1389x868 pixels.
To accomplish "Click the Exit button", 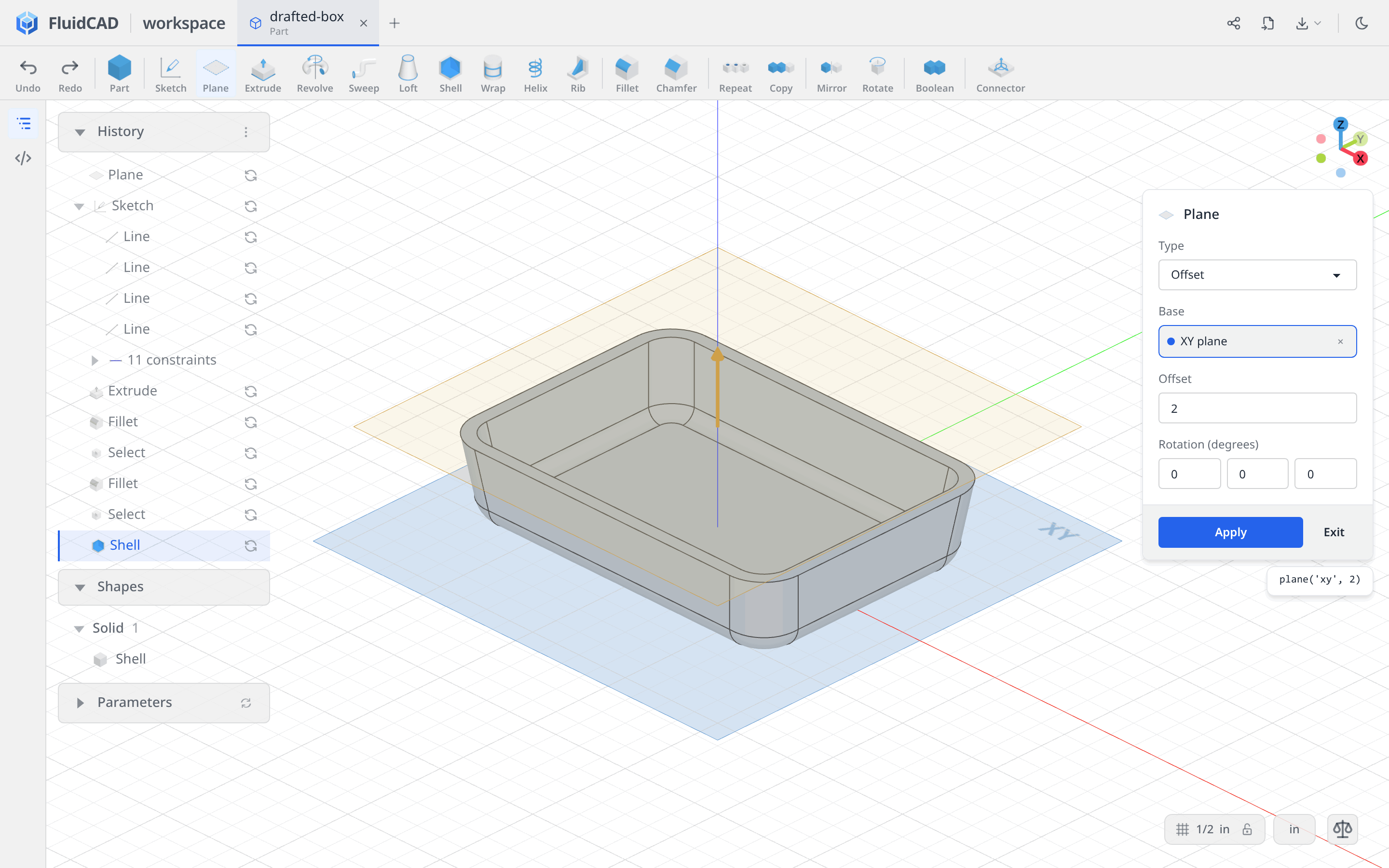I will point(1334,532).
